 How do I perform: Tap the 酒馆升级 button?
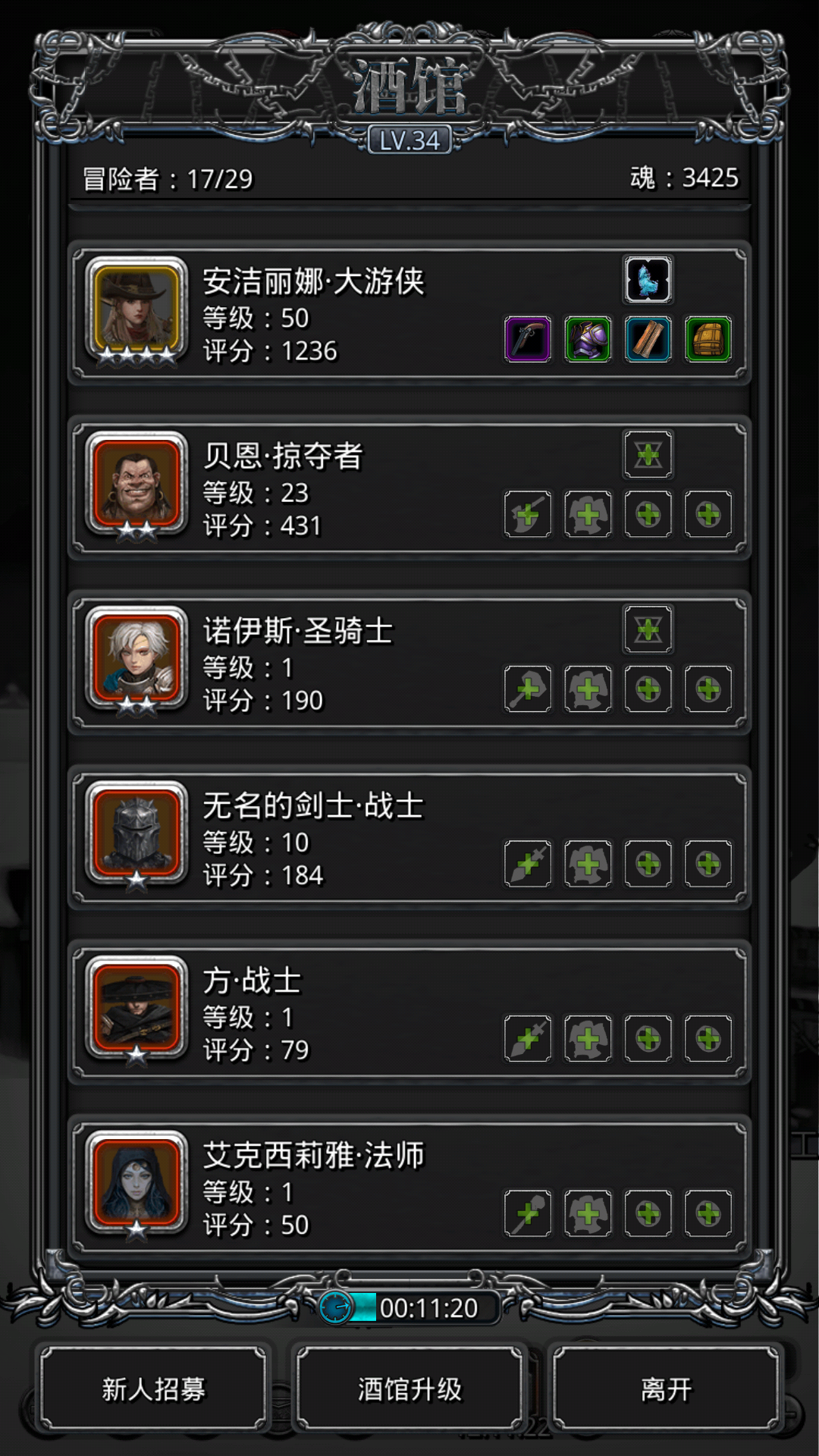pyautogui.click(x=409, y=1389)
